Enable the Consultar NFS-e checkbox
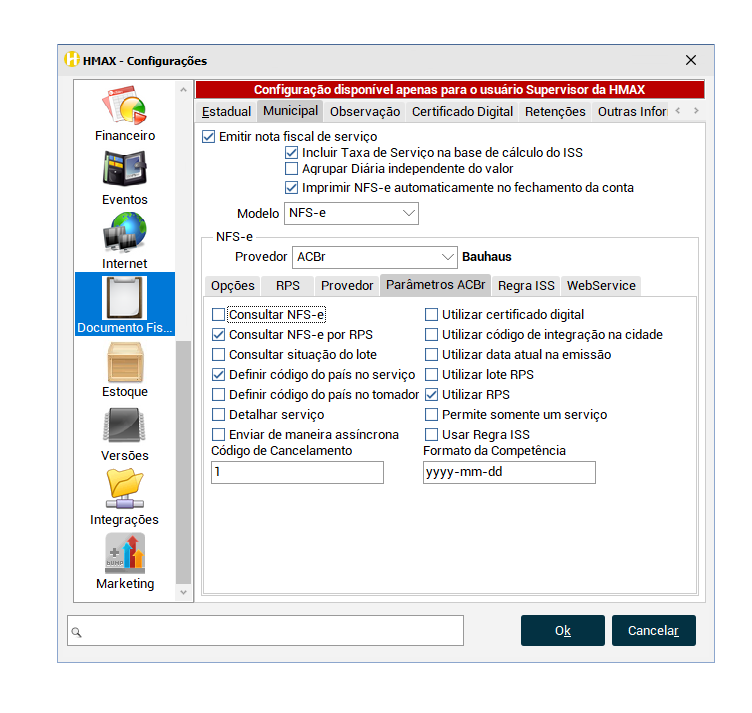This screenshot has height=713, width=752. click(x=219, y=315)
